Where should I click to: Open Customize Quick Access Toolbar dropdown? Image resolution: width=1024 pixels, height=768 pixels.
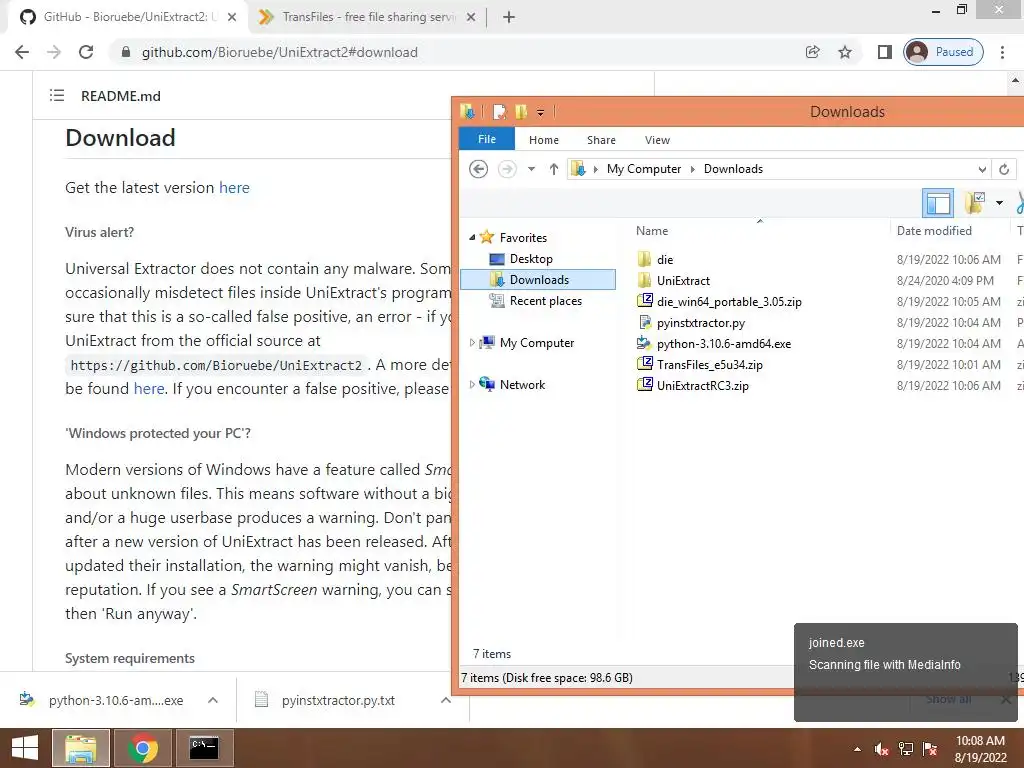(540, 112)
